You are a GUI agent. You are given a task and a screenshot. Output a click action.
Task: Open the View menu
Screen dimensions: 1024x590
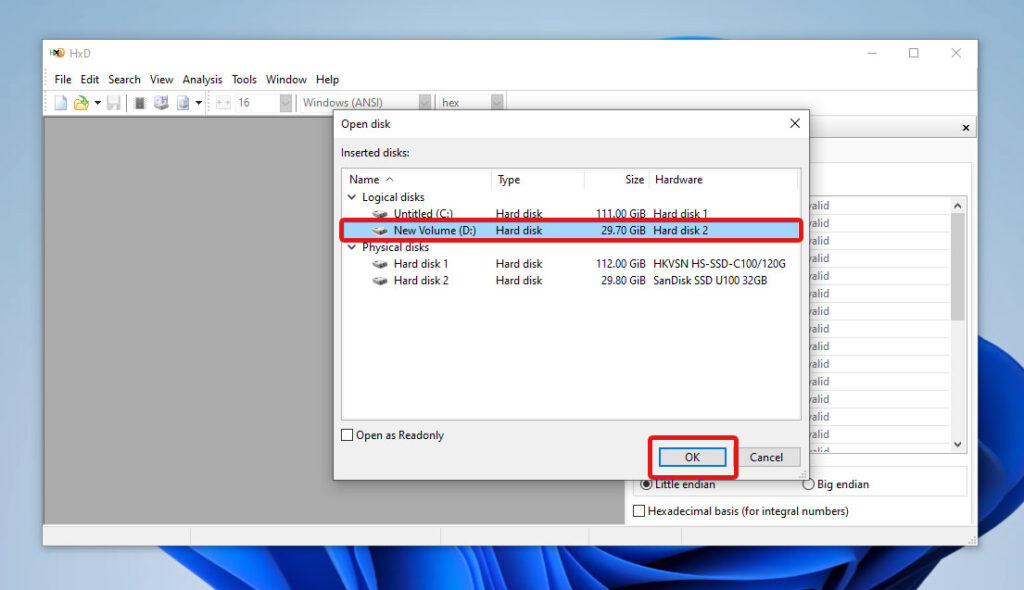click(x=161, y=80)
